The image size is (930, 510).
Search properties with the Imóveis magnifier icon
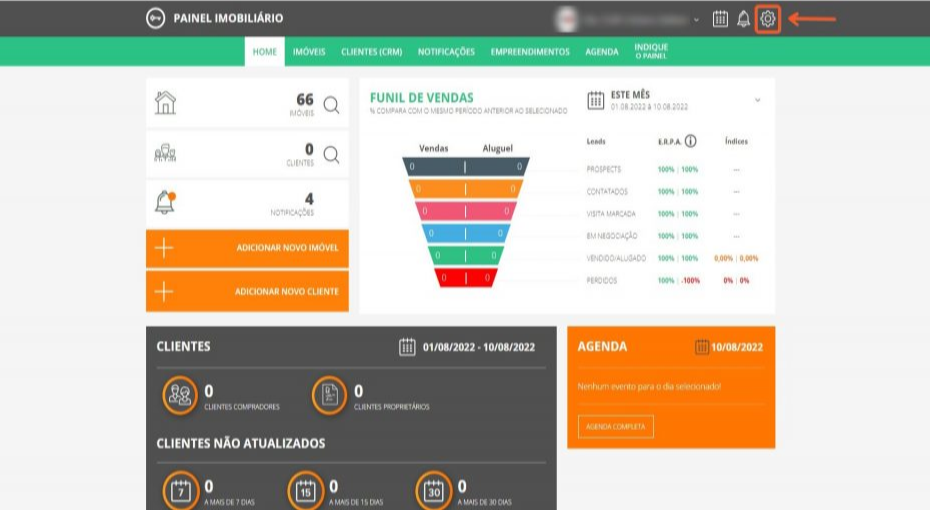coord(331,104)
